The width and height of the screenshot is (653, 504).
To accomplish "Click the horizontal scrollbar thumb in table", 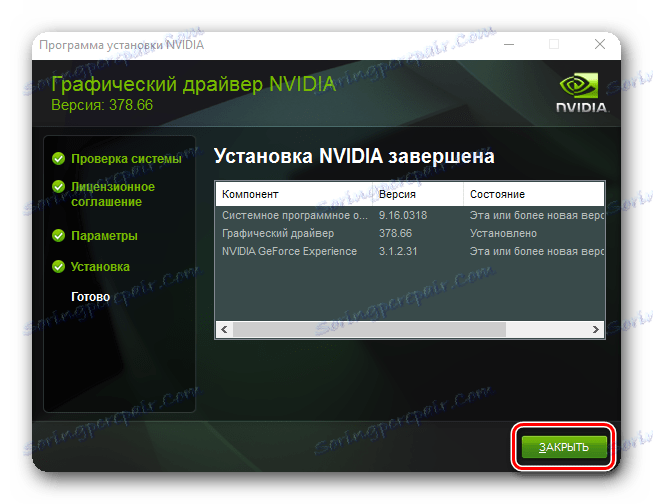I will tap(369, 329).
